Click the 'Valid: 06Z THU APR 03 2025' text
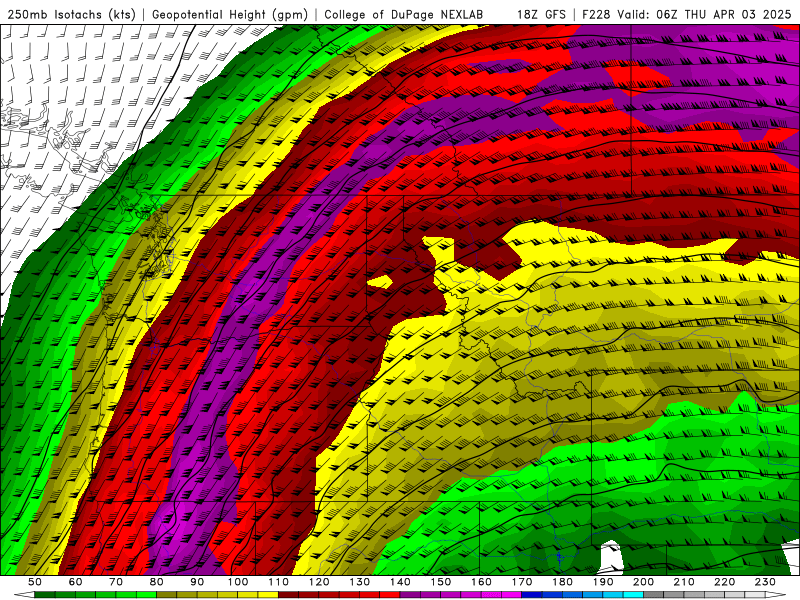 coord(704,14)
